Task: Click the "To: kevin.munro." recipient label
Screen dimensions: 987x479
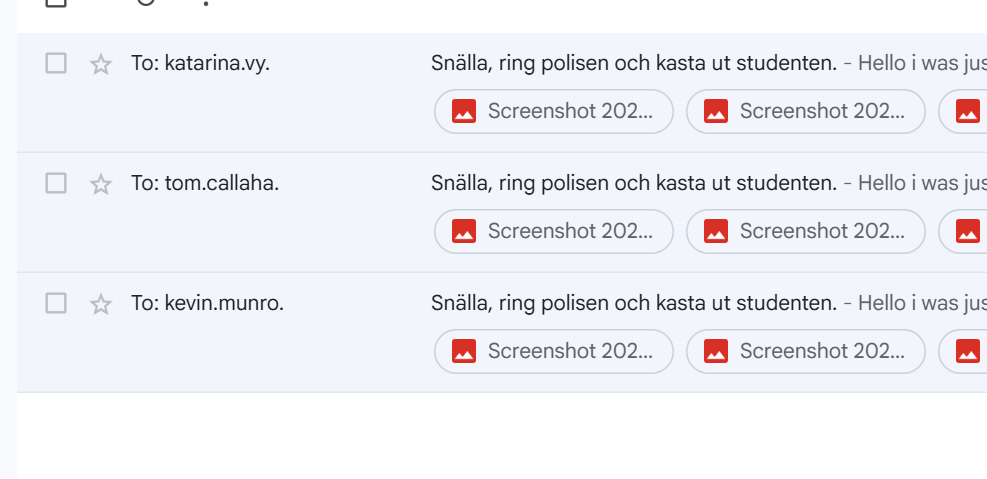Action: tap(207, 303)
